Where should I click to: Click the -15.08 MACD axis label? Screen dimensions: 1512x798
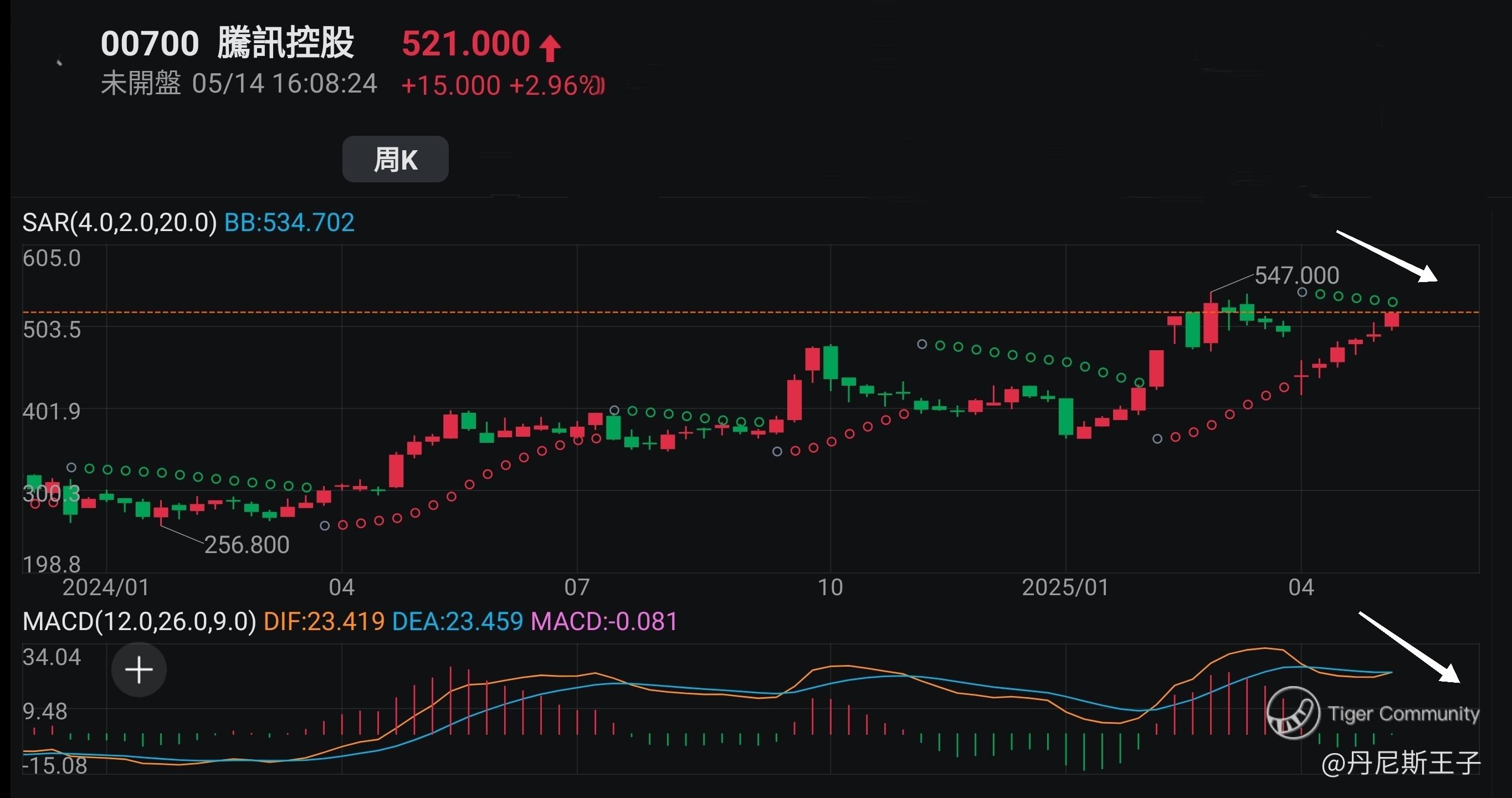click(55, 766)
